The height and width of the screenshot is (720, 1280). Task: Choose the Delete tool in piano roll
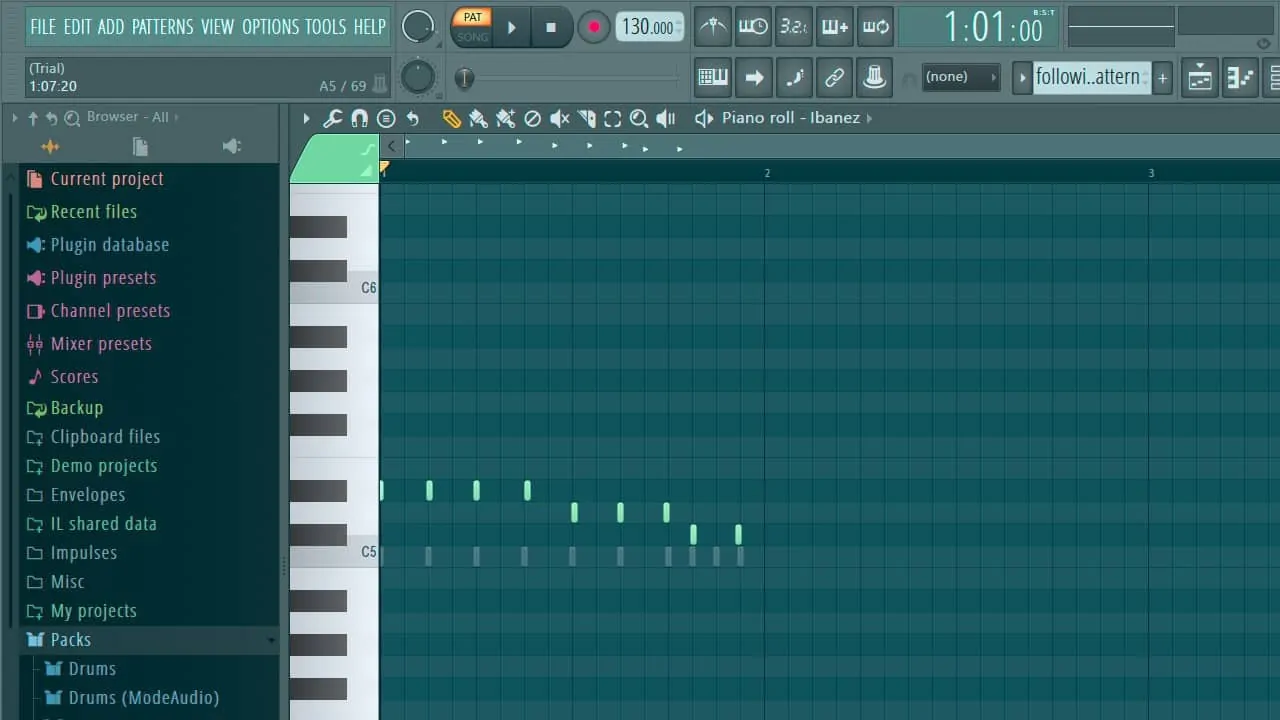coord(533,119)
